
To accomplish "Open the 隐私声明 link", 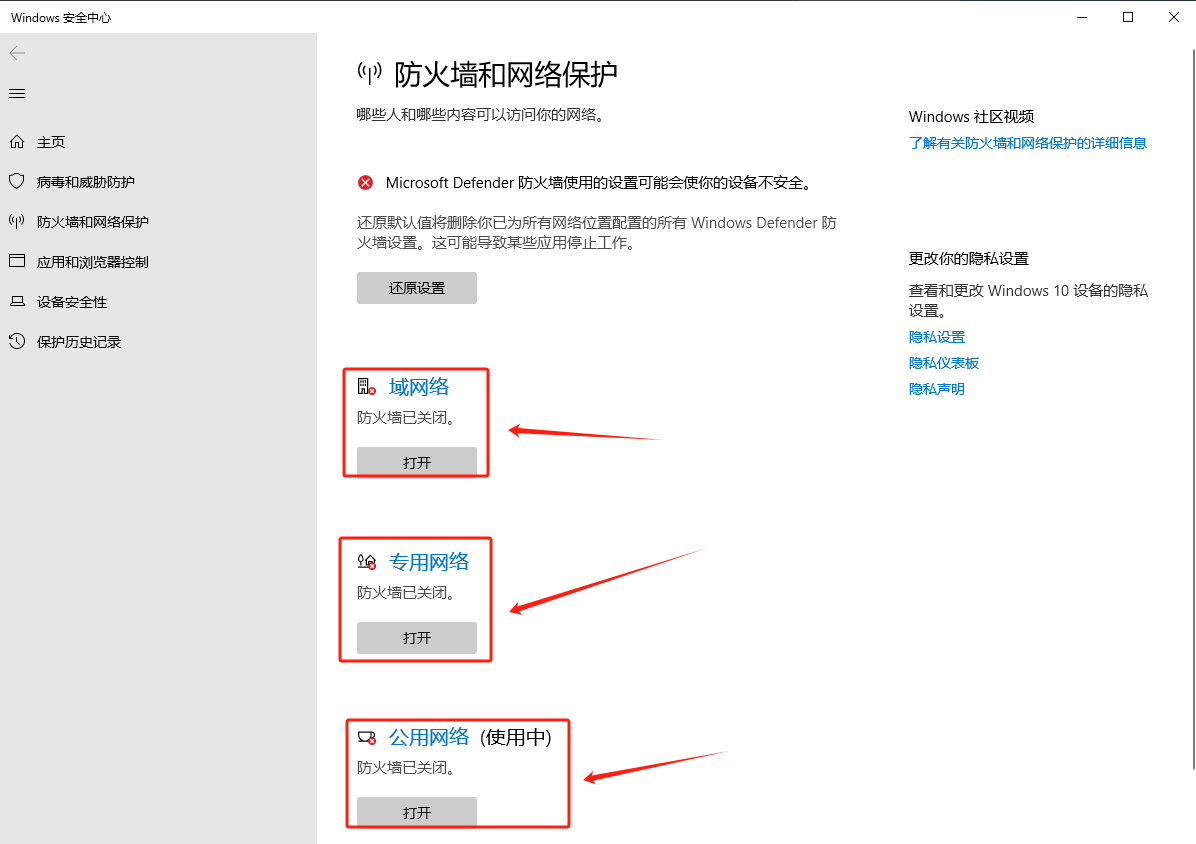I will [x=937, y=389].
